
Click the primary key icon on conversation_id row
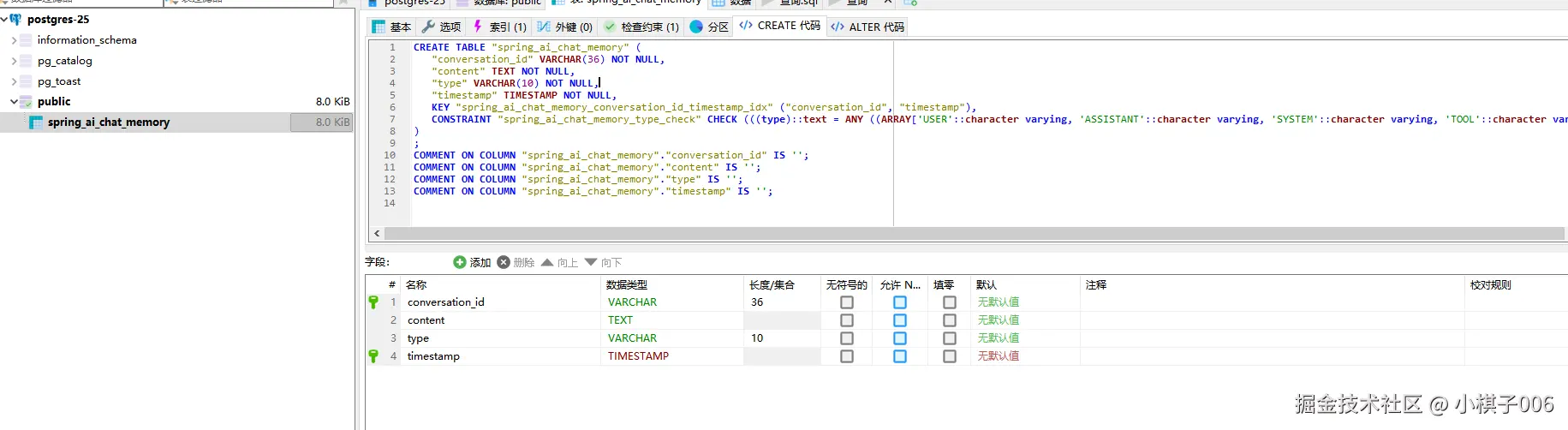373,302
